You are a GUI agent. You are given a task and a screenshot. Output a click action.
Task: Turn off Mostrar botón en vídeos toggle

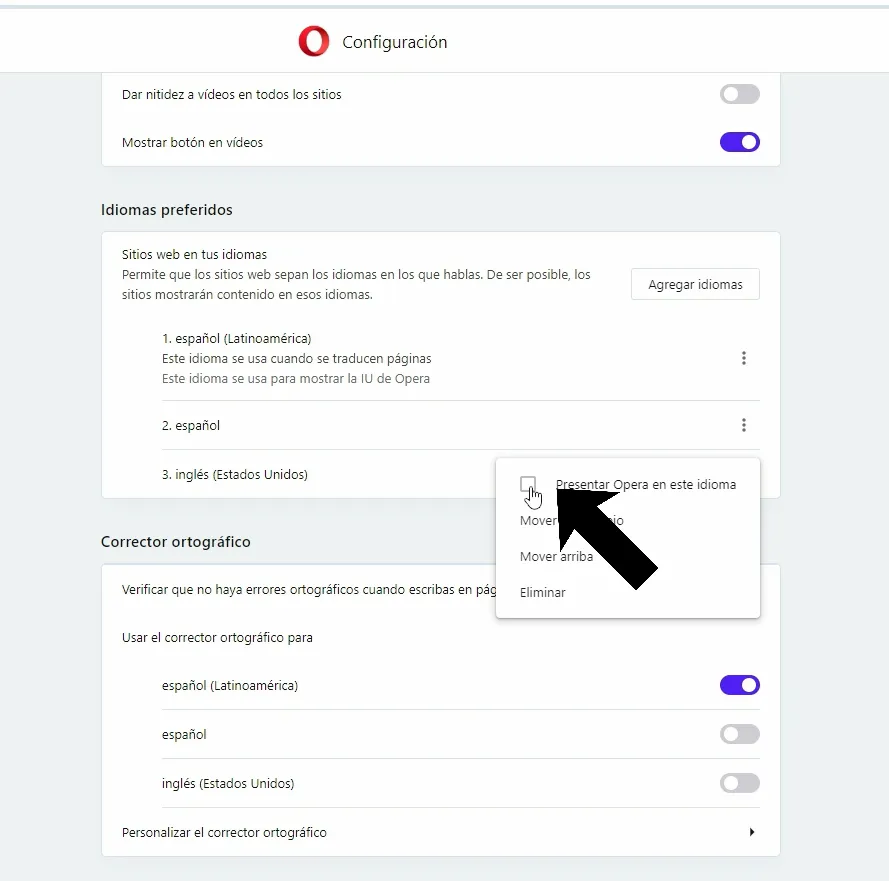(x=739, y=142)
